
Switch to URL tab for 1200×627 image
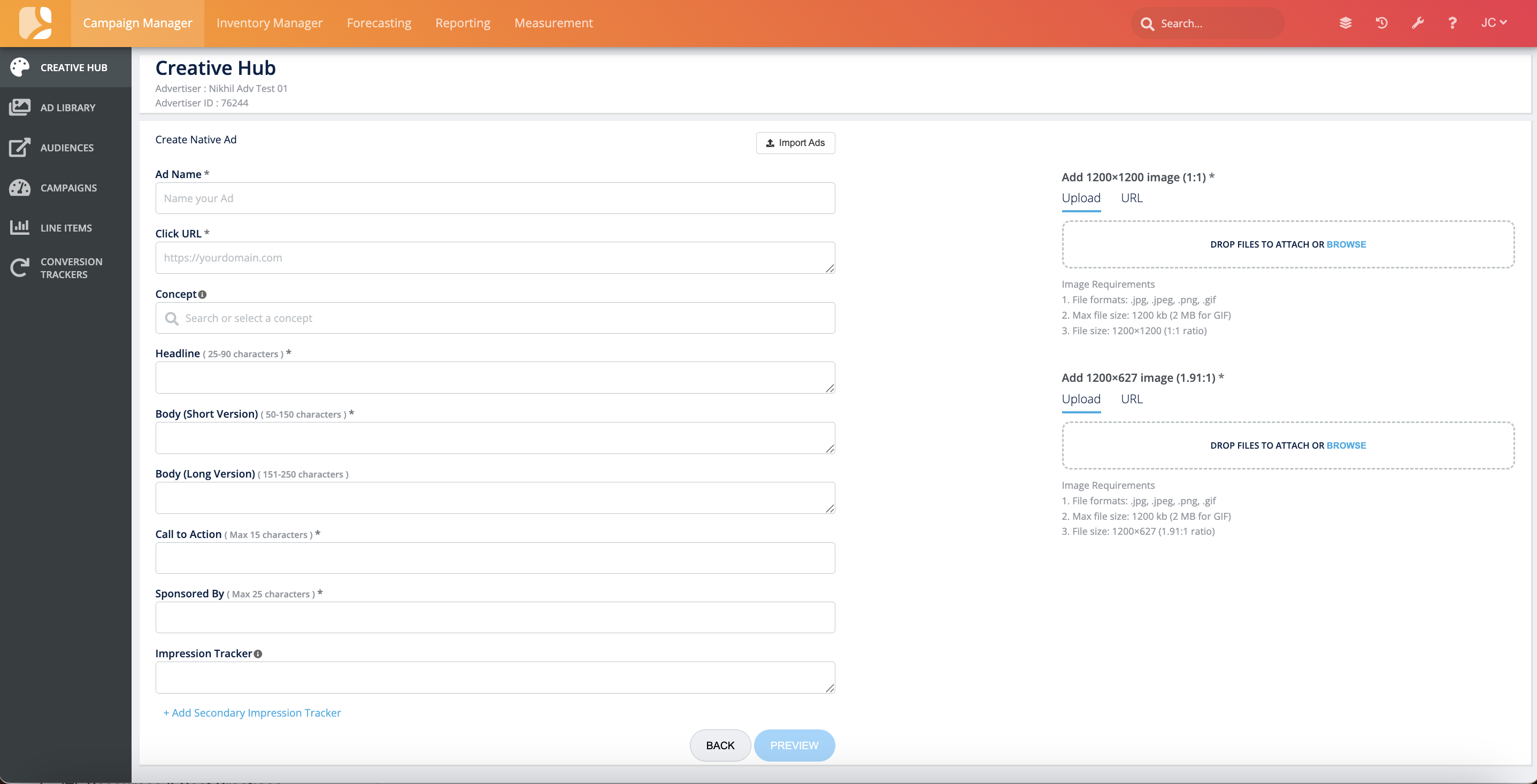tap(1131, 399)
